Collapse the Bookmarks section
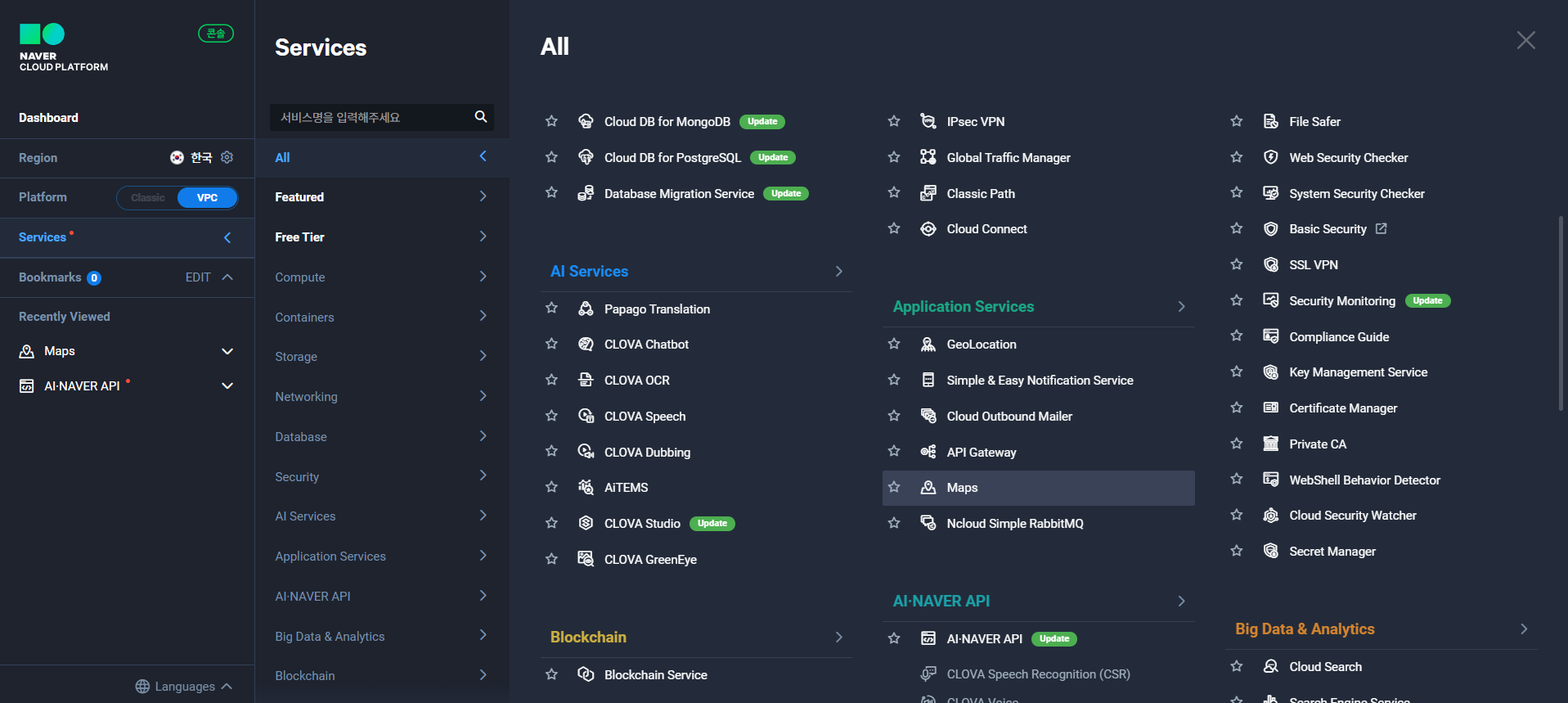This screenshot has height=703, width=1568. [227, 277]
